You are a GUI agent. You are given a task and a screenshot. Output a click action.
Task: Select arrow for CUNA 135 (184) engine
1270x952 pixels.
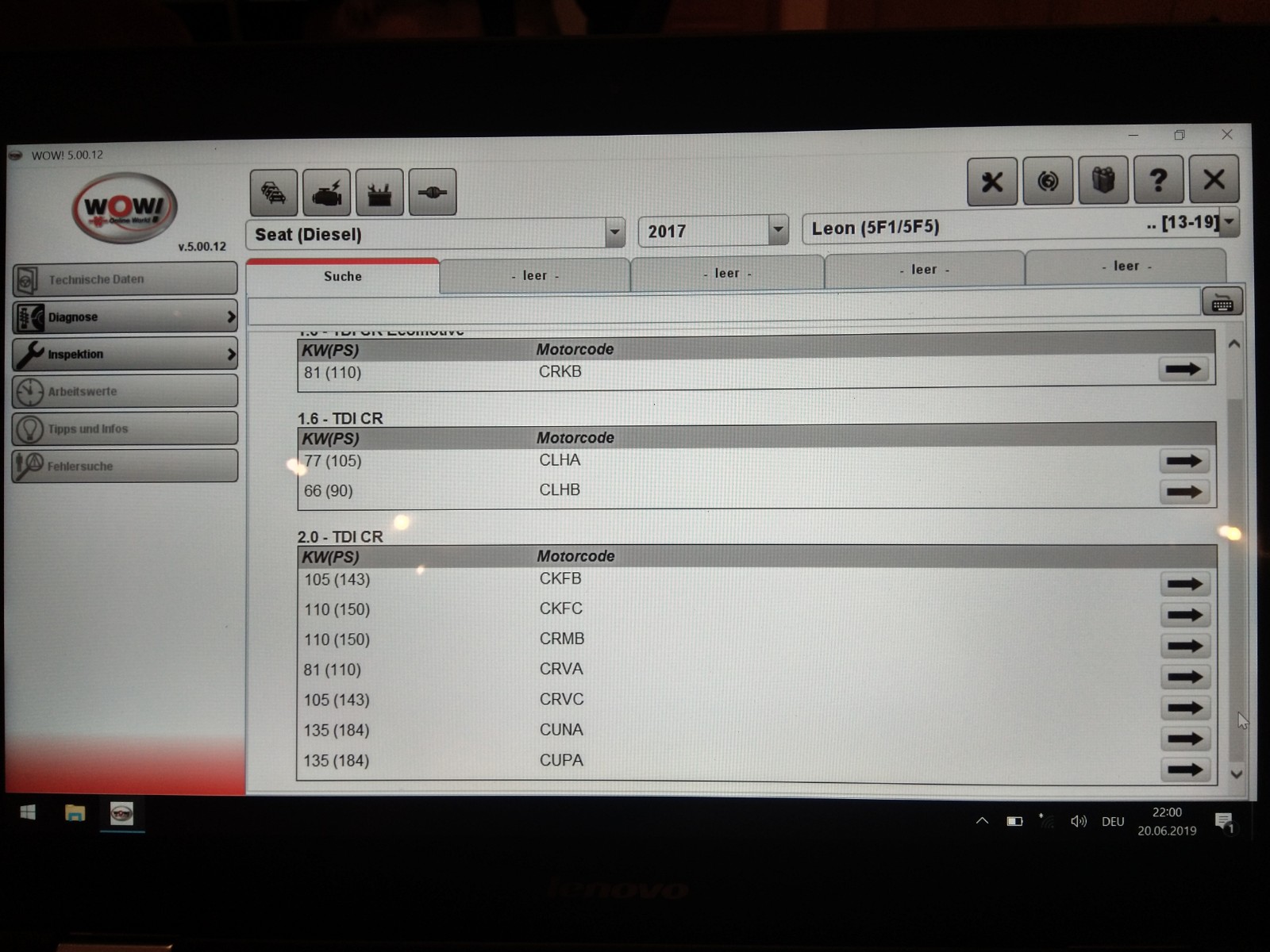point(1185,739)
